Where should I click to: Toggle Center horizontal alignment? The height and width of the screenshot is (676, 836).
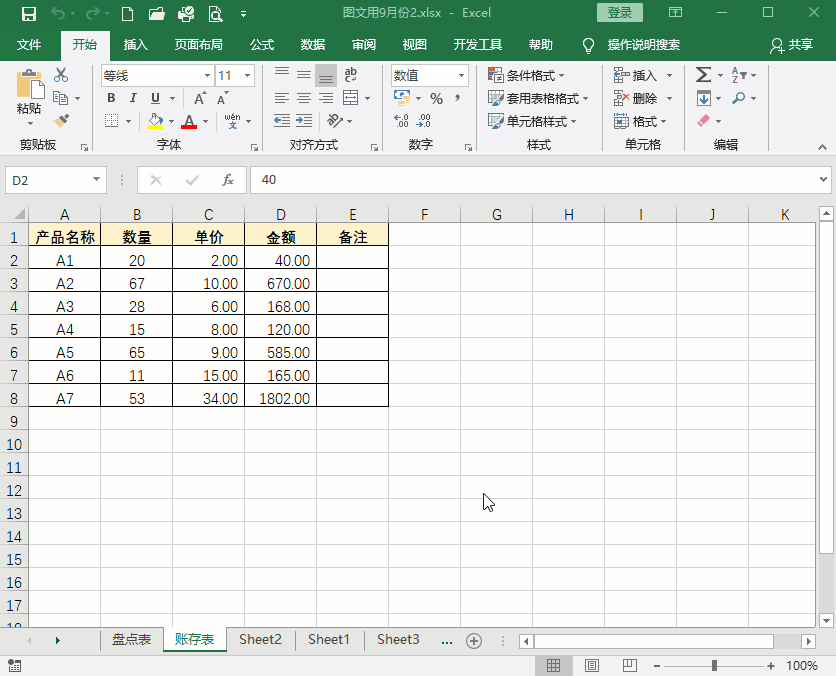coord(304,98)
